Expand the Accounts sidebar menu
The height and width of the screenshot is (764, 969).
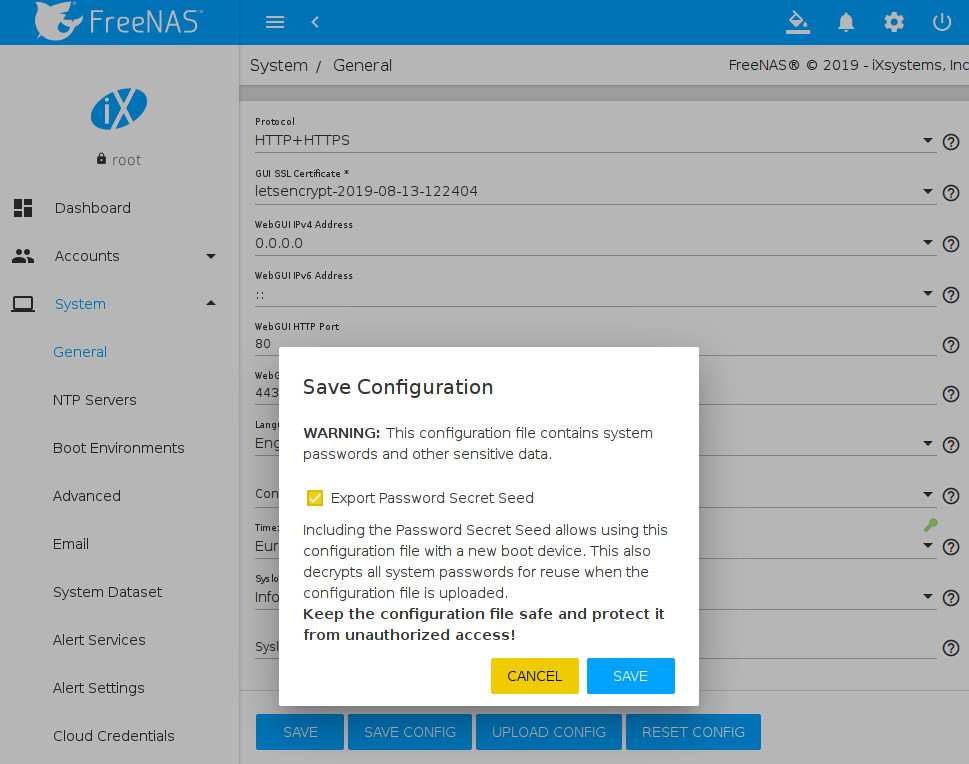tap(210, 256)
